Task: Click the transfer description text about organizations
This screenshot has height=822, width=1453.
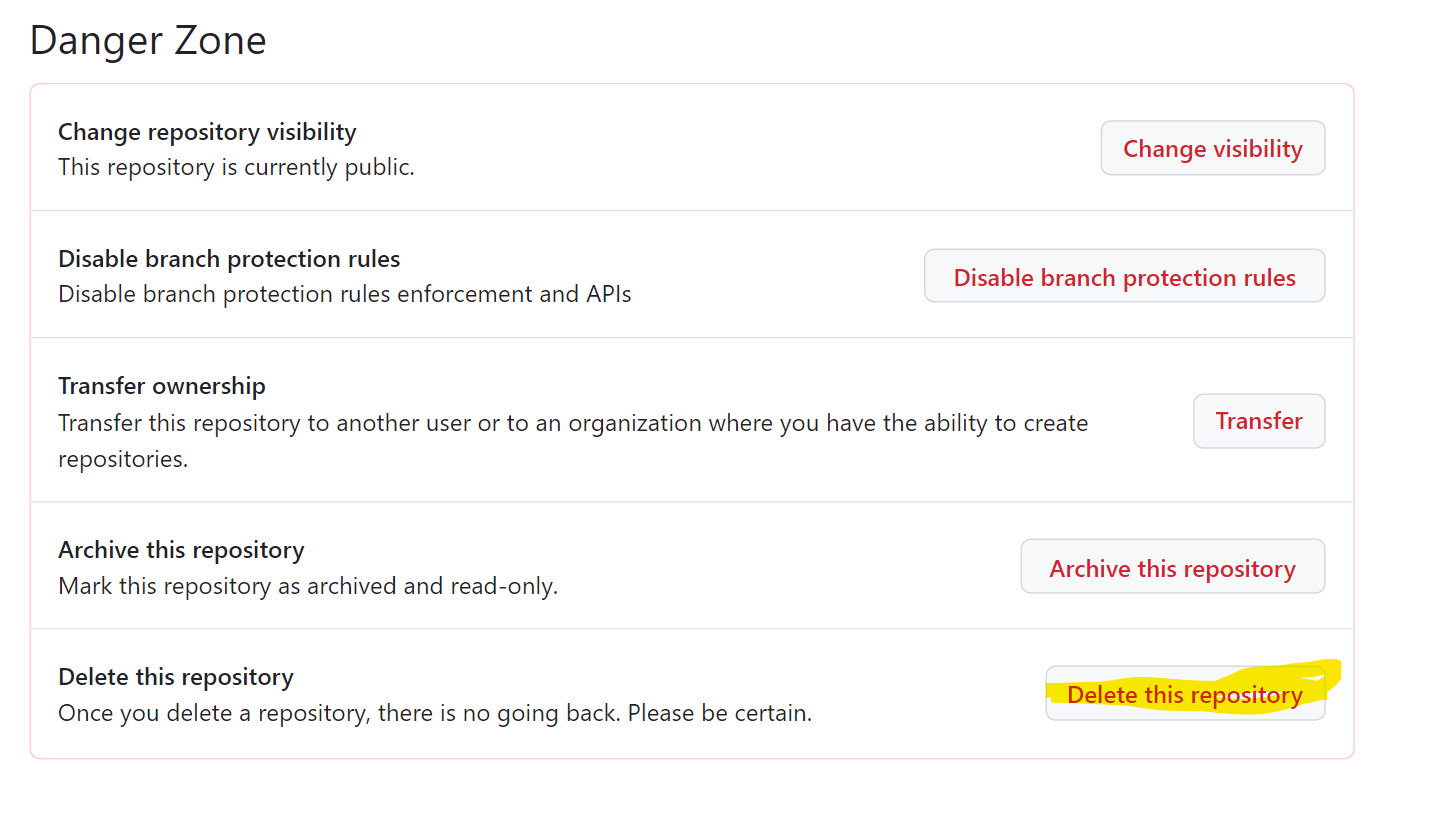Action: 572,422
